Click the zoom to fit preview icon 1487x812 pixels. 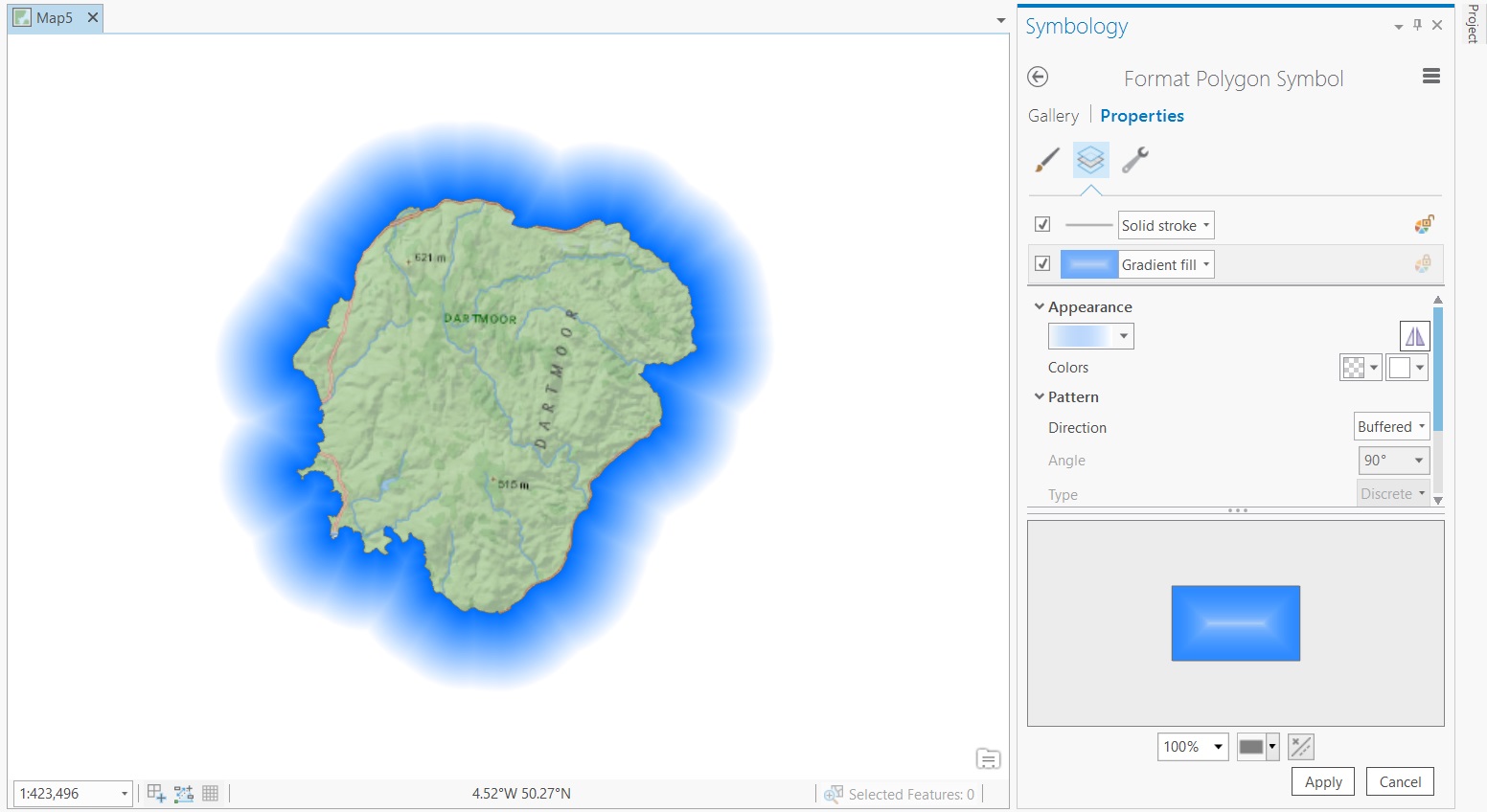point(1301,747)
